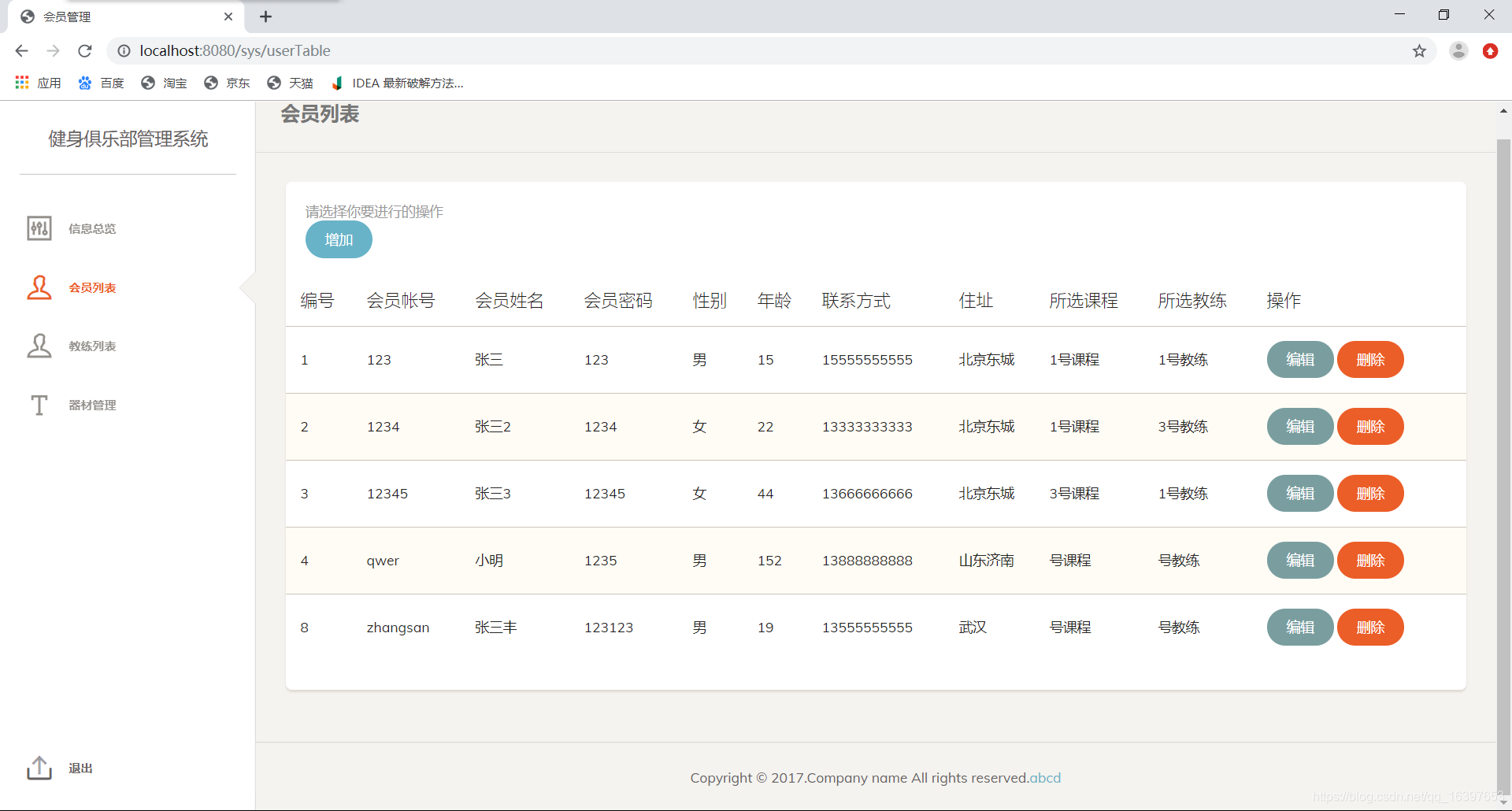
Task: Delete member 张三丰 with 删除 button
Action: [1370, 628]
